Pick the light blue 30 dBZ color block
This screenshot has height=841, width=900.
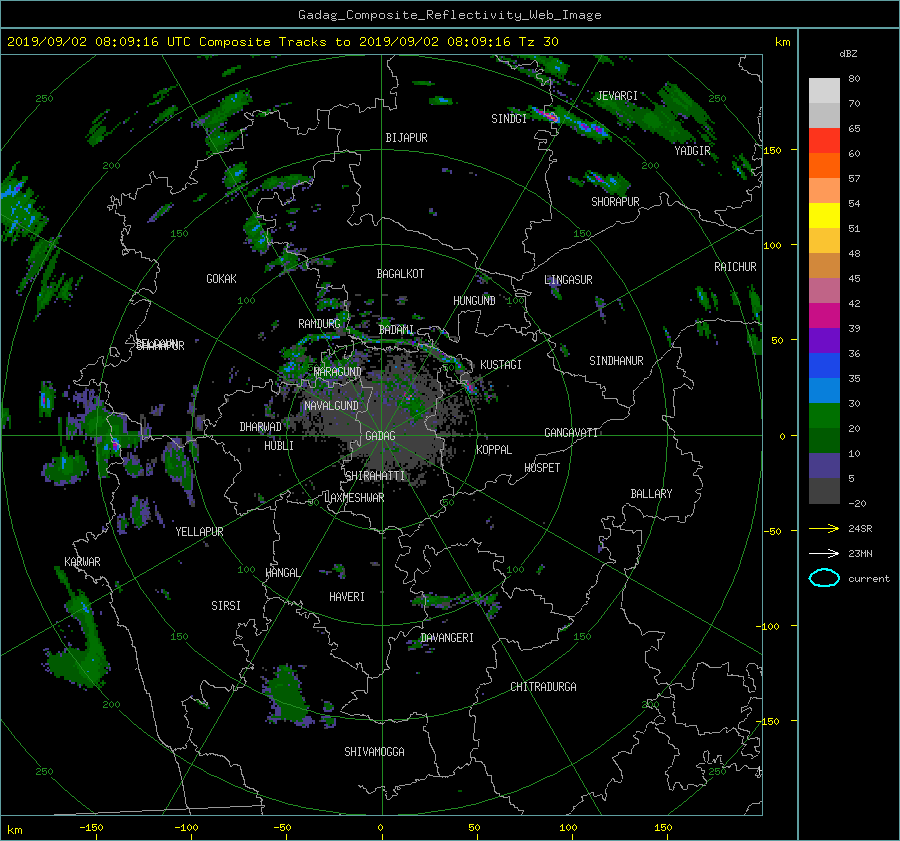(824, 390)
